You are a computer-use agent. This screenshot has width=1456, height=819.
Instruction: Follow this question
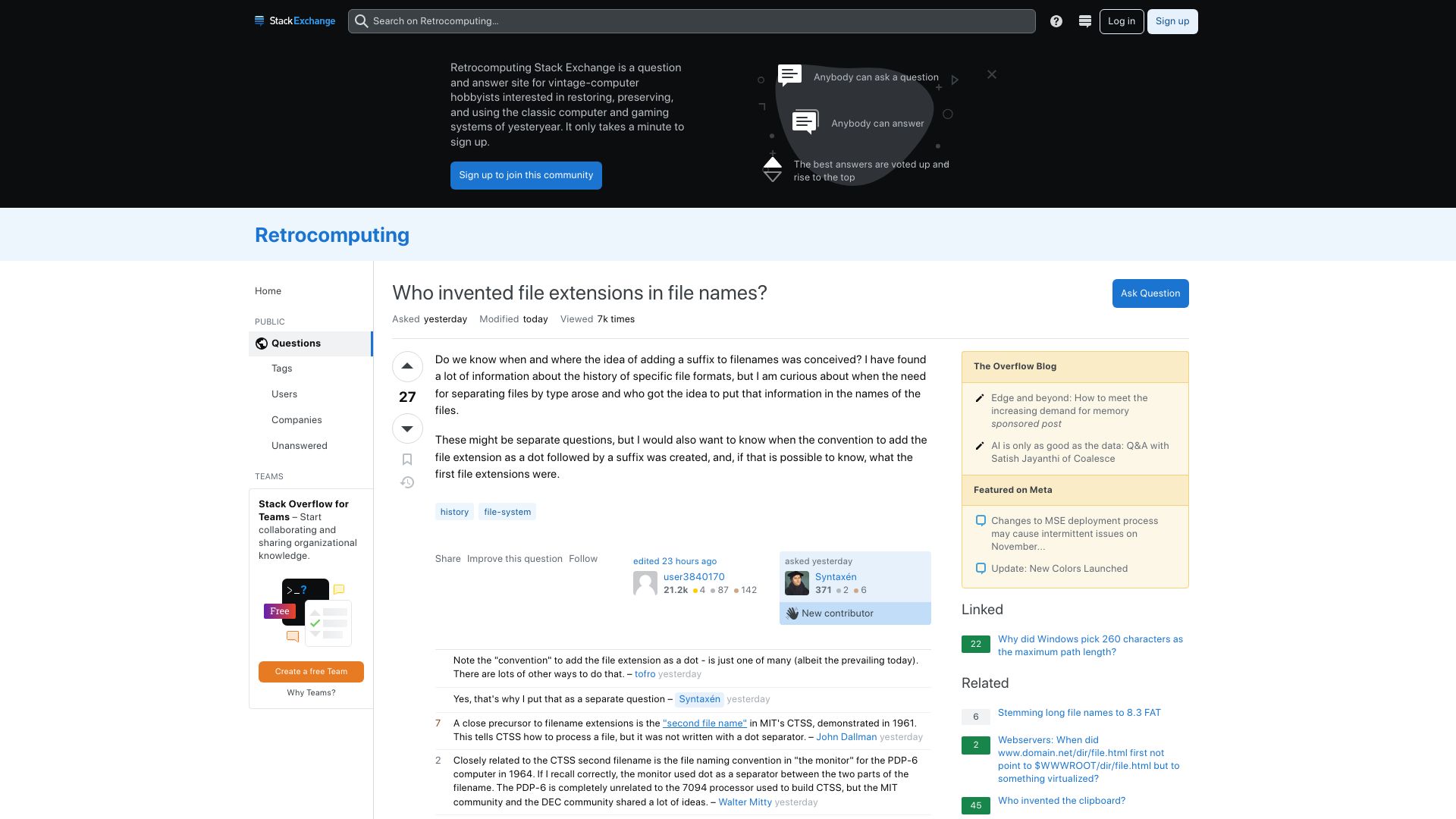pyautogui.click(x=583, y=559)
